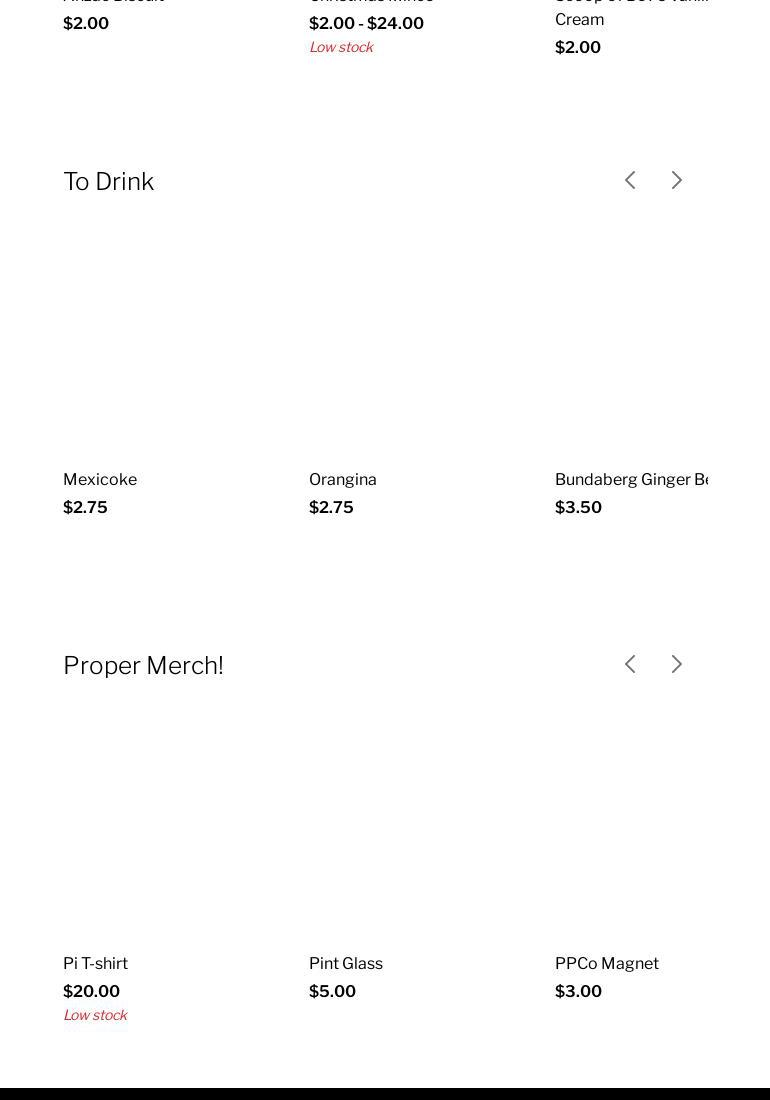Screen dimensions: 770x1100
Task: View the Pi T-shirt product
Action: pyautogui.click(x=95, y=963)
